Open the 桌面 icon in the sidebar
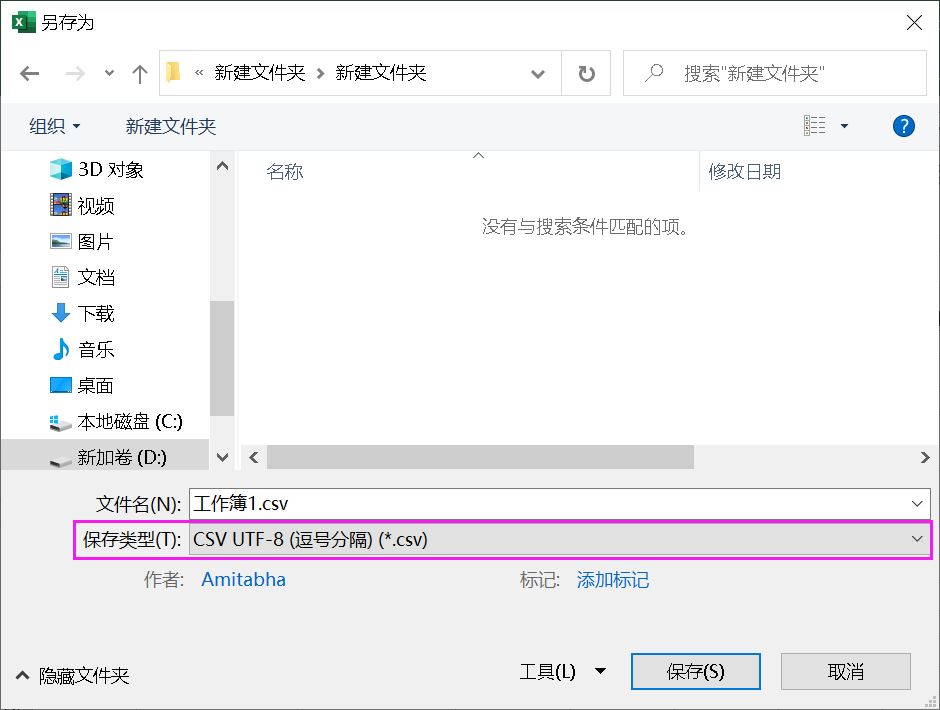Image resolution: width=940 pixels, height=710 pixels. (62, 385)
